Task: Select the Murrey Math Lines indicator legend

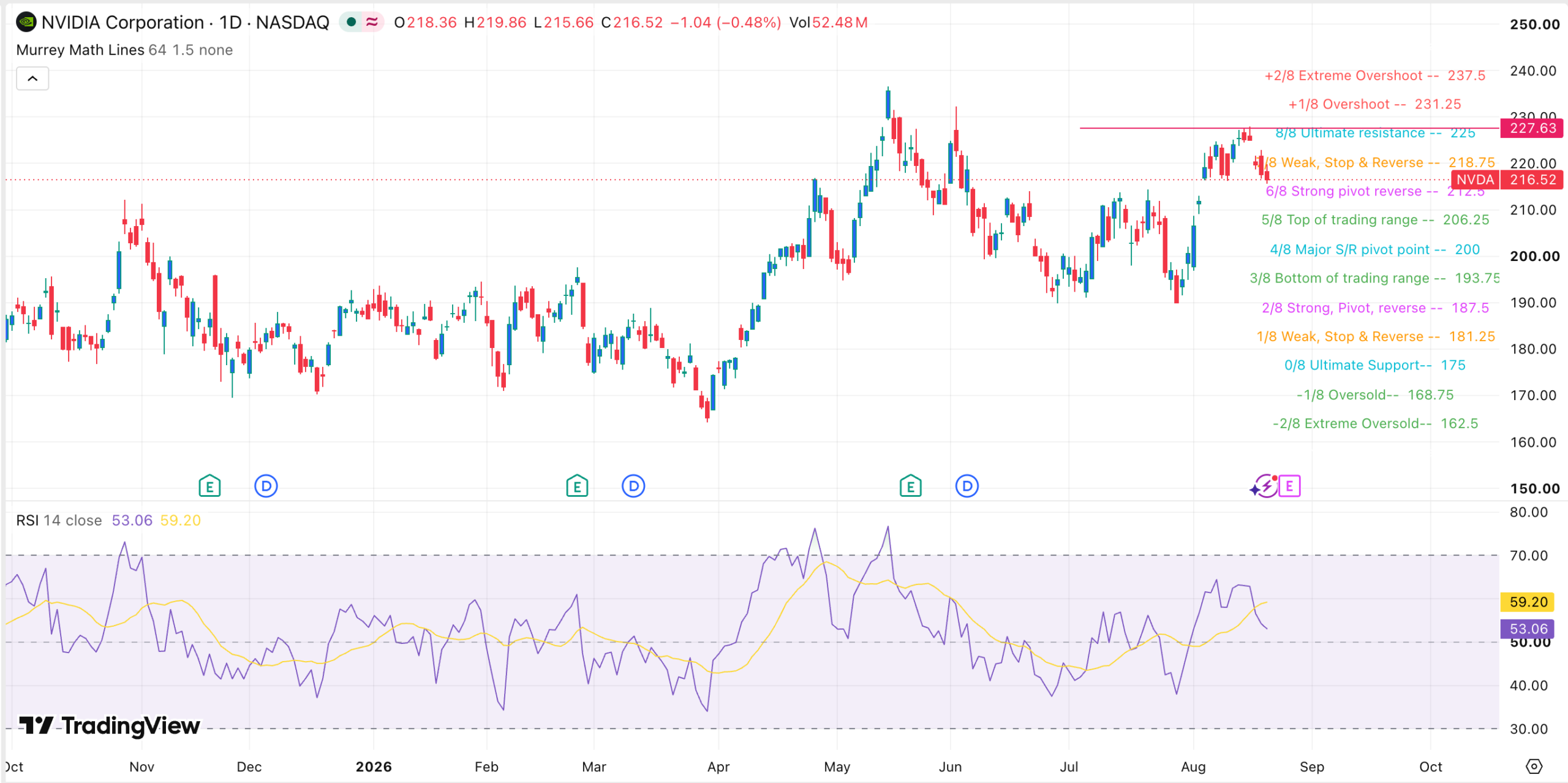Action: pyautogui.click(x=124, y=50)
